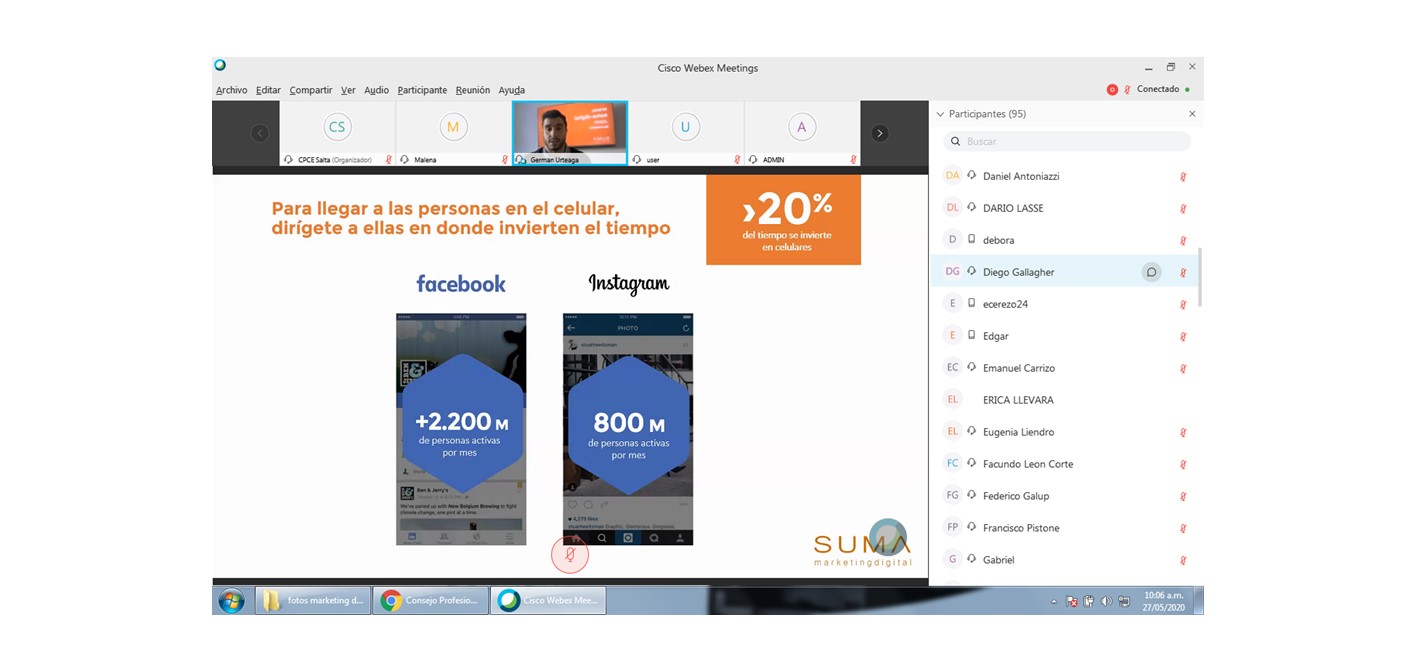This screenshot has height=672, width=1416.
Task: Select the ADMIN participant thumbnail
Action: click(x=801, y=133)
